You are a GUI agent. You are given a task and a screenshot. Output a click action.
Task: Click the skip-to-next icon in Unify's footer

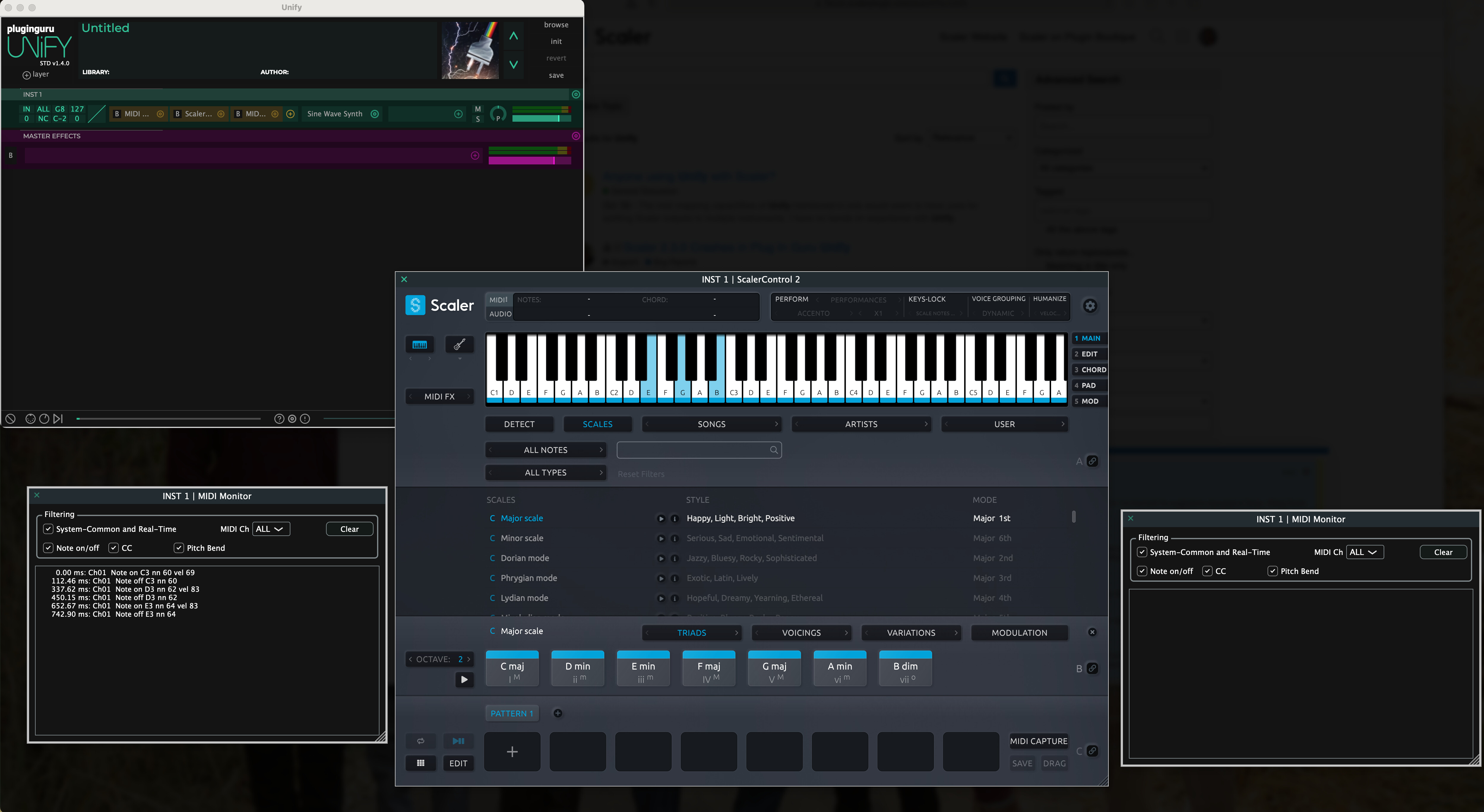58,419
